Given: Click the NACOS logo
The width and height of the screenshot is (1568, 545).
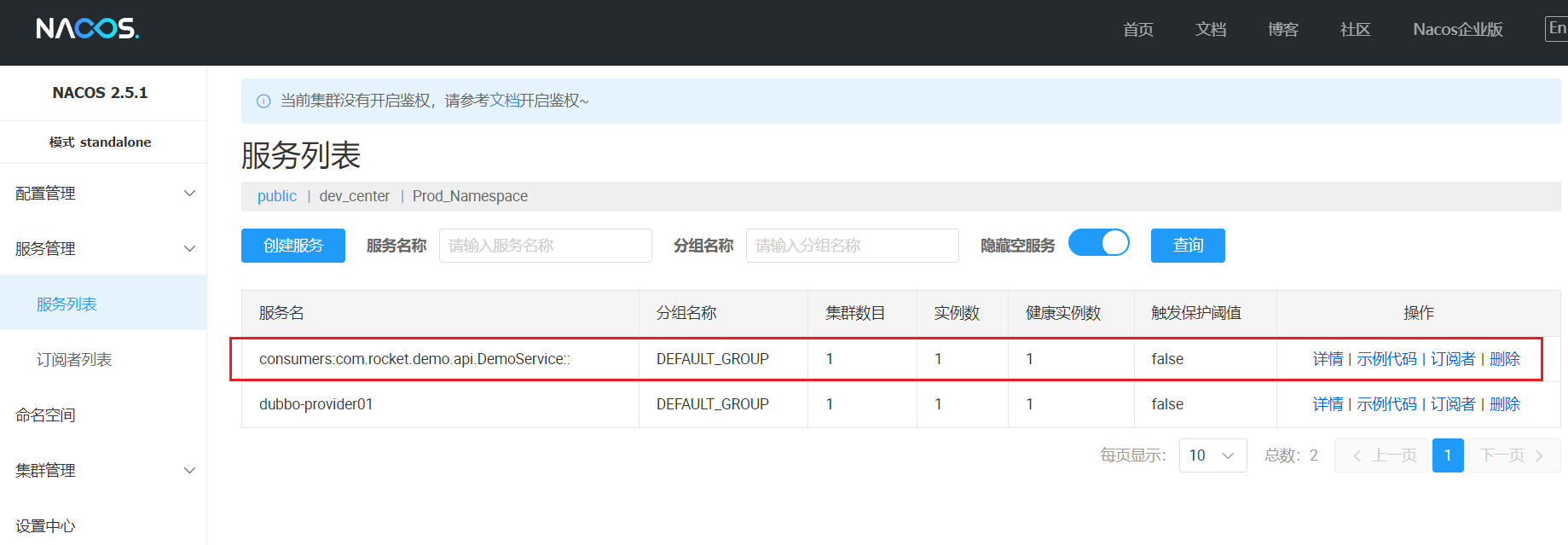Looking at the screenshot, I should (87, 29).
